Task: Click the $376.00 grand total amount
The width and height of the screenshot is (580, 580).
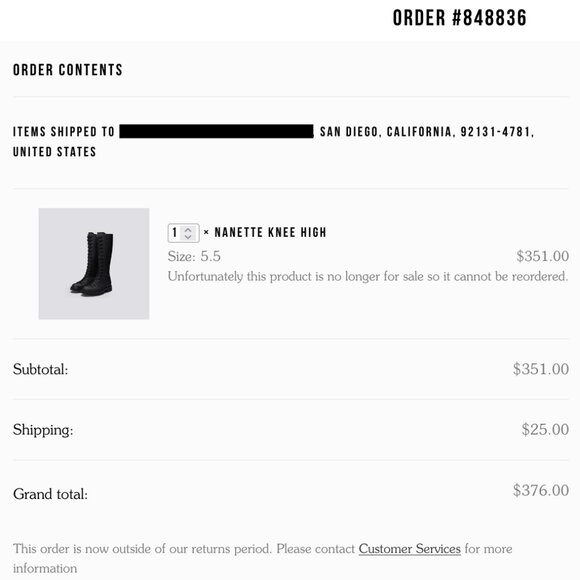Action: pyautogui.click(x=541, y=490)
